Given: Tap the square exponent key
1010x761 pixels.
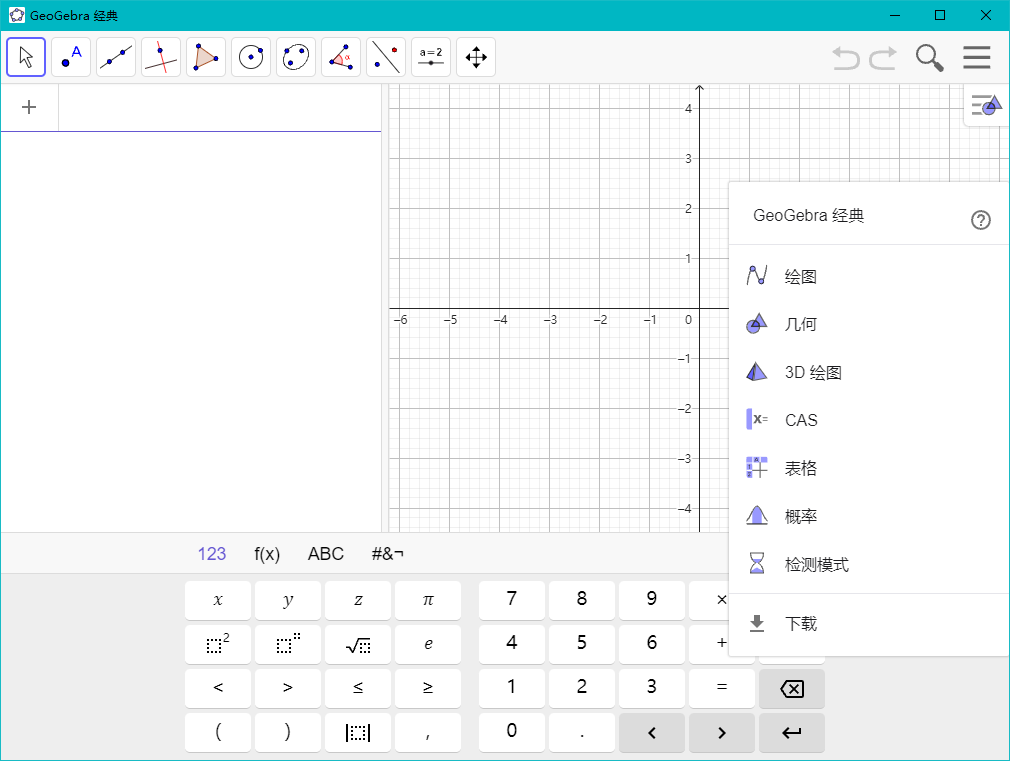Looking at the screenshot, I should pos(218,644).
